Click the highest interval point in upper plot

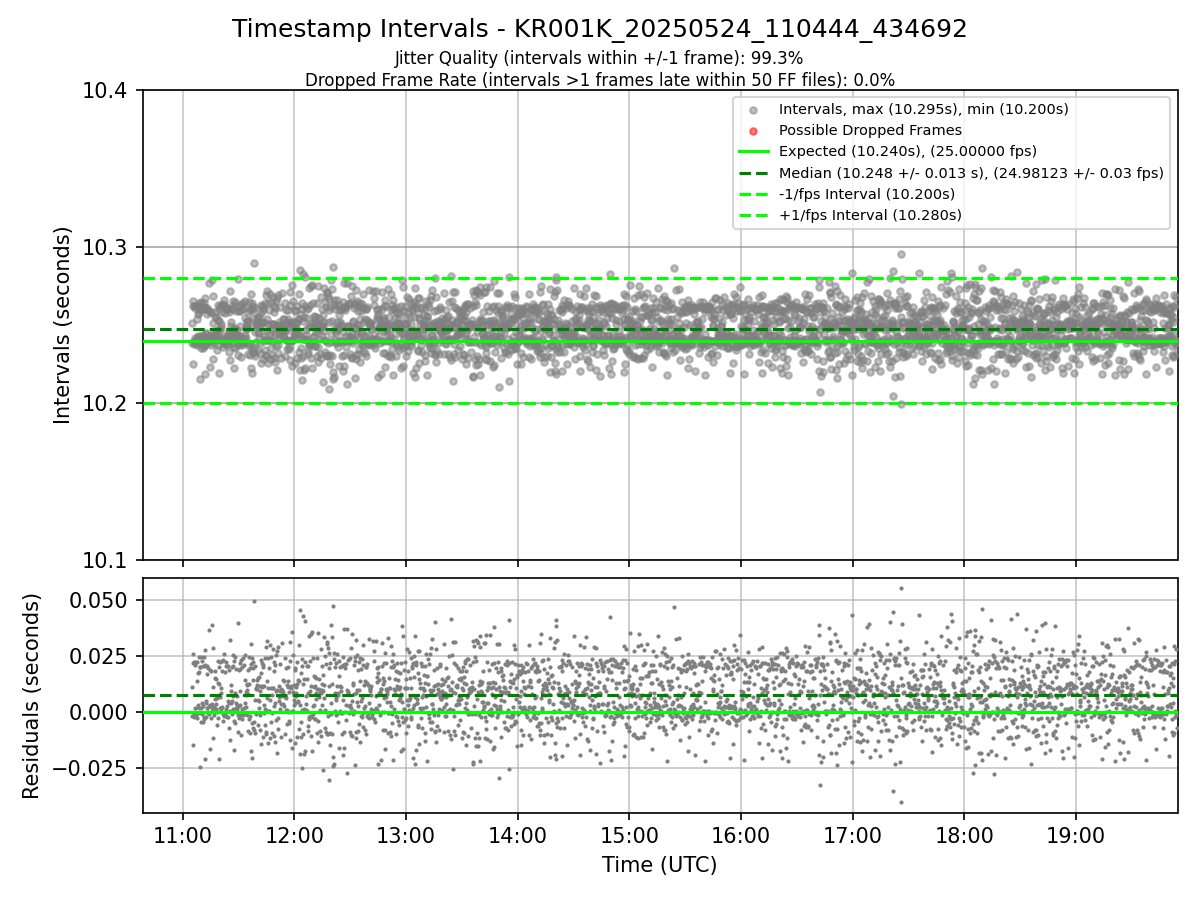point(901,255)
